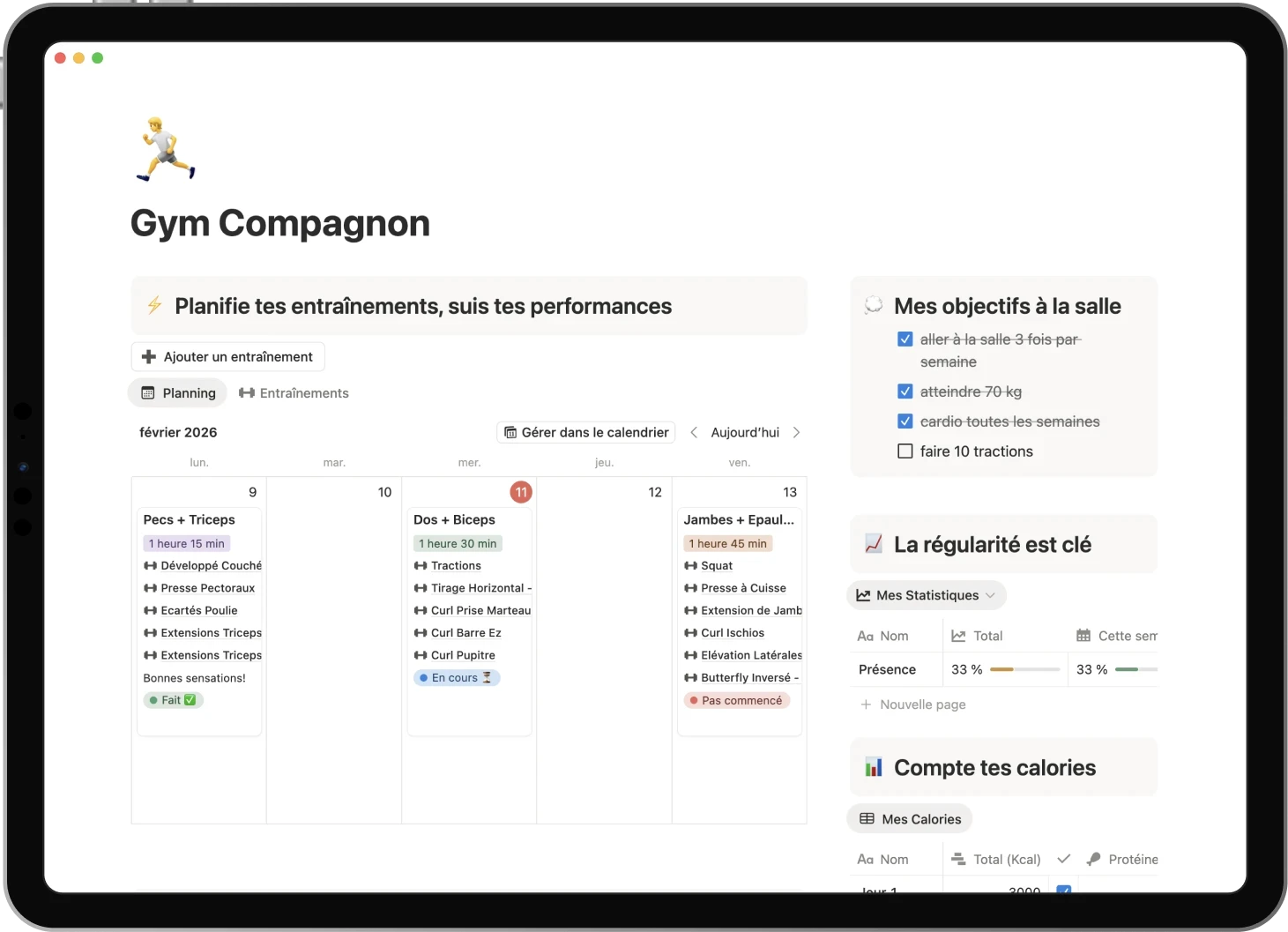Click the dumbbell icon next to Curl Ischios

coord(690,633)
